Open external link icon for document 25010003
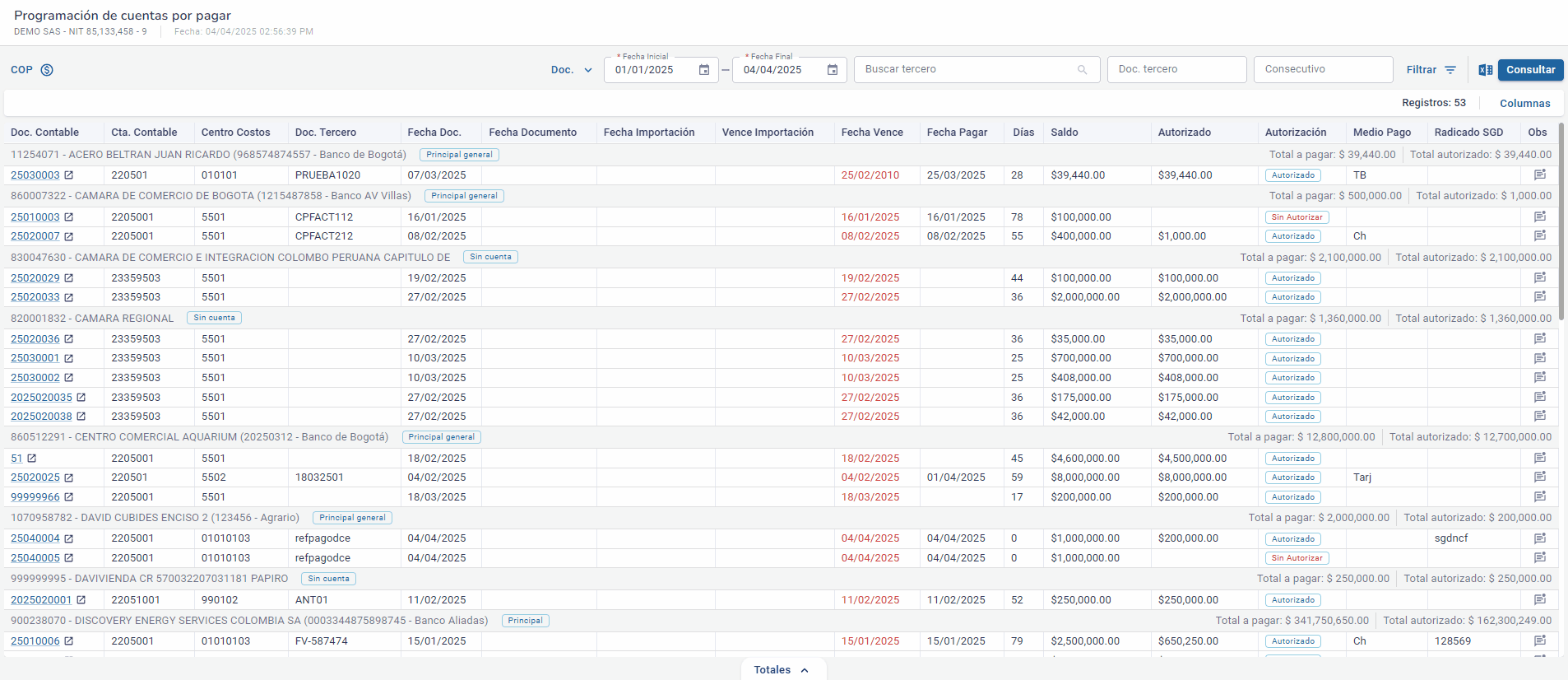Screen dimensions: 1568x680 pos(69,217)
